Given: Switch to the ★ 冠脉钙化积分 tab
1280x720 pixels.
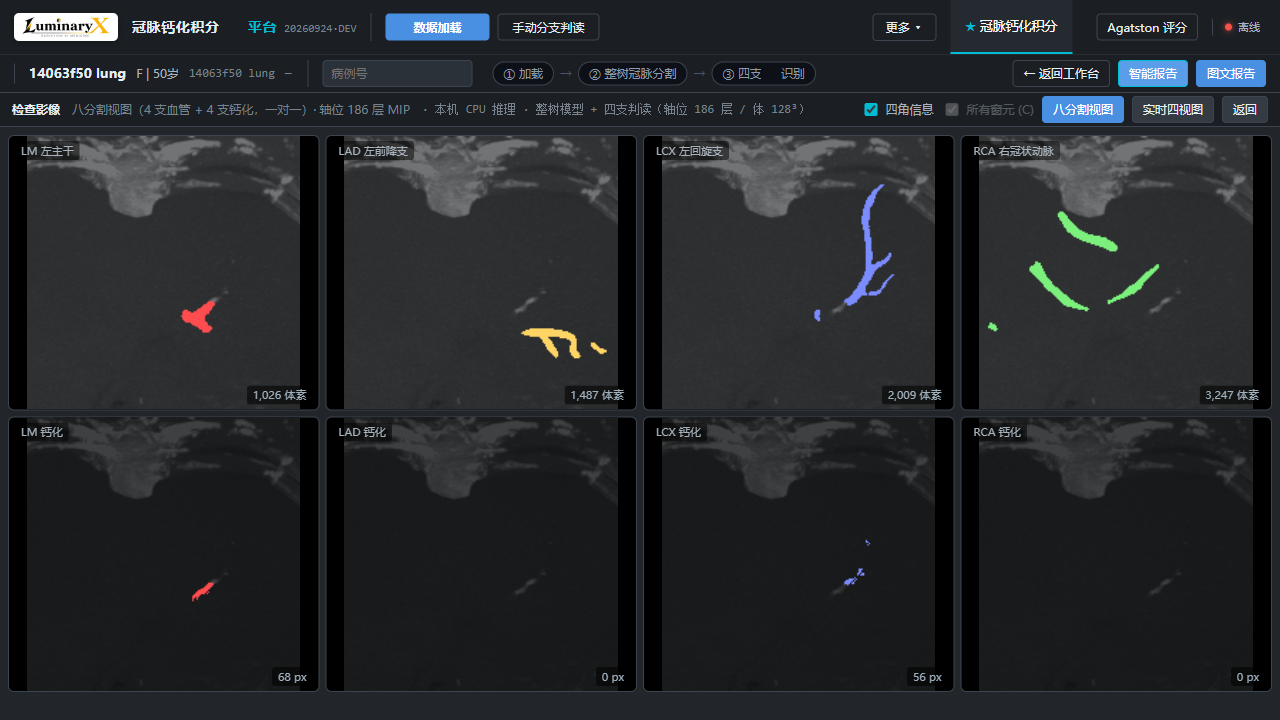Looking at the screenshot, I should 1011,27.
